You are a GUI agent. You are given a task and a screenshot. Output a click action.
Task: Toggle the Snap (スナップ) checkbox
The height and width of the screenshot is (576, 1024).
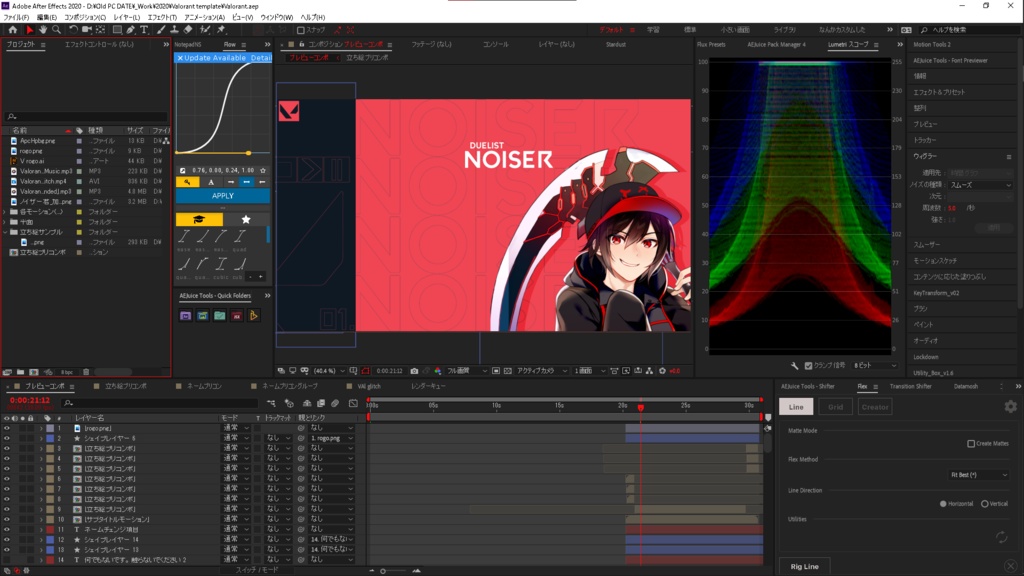point(300,30)
